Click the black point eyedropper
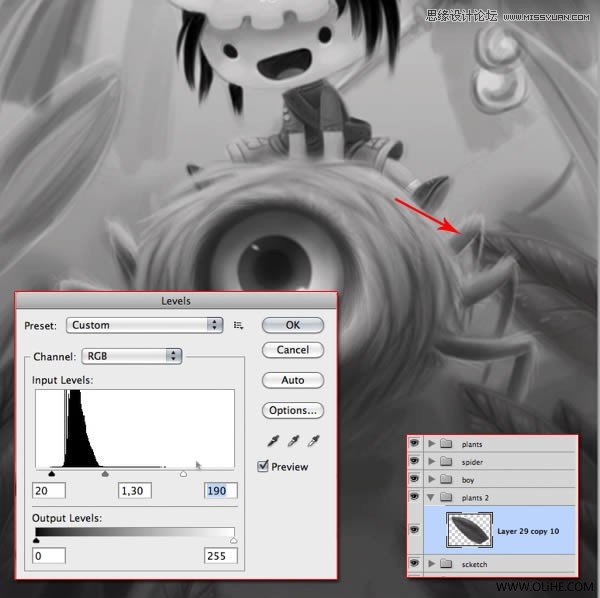 point(273,441)
